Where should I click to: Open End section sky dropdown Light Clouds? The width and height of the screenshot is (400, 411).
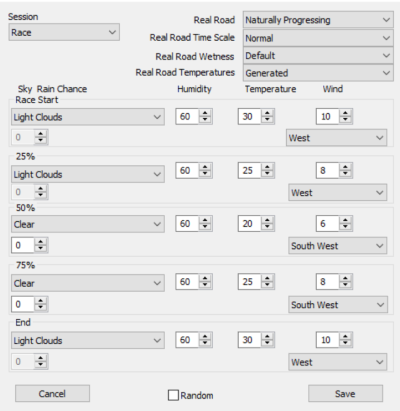tap(88, 340)
